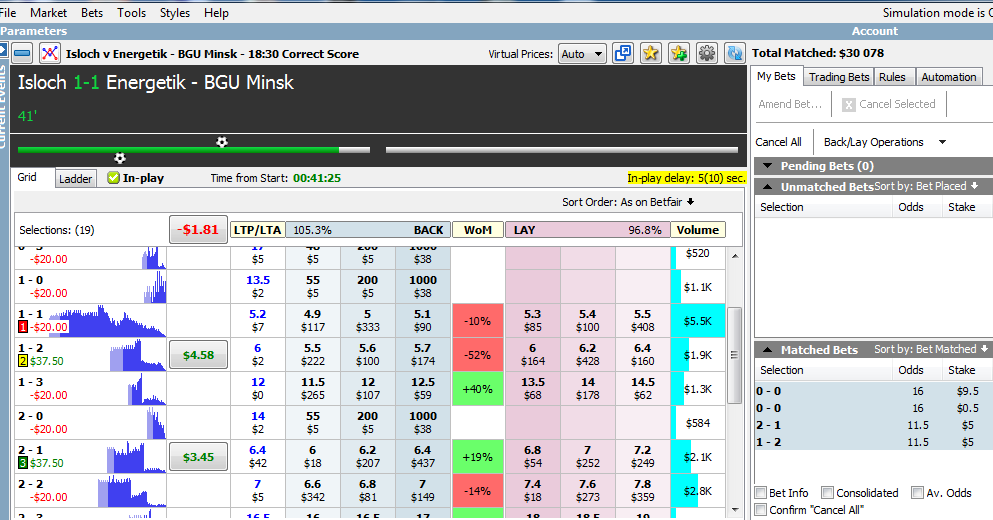Screen dimensions: 993x520
Task: Lay 1 - 2 at 6 price cell
Action: coord(533,355)
